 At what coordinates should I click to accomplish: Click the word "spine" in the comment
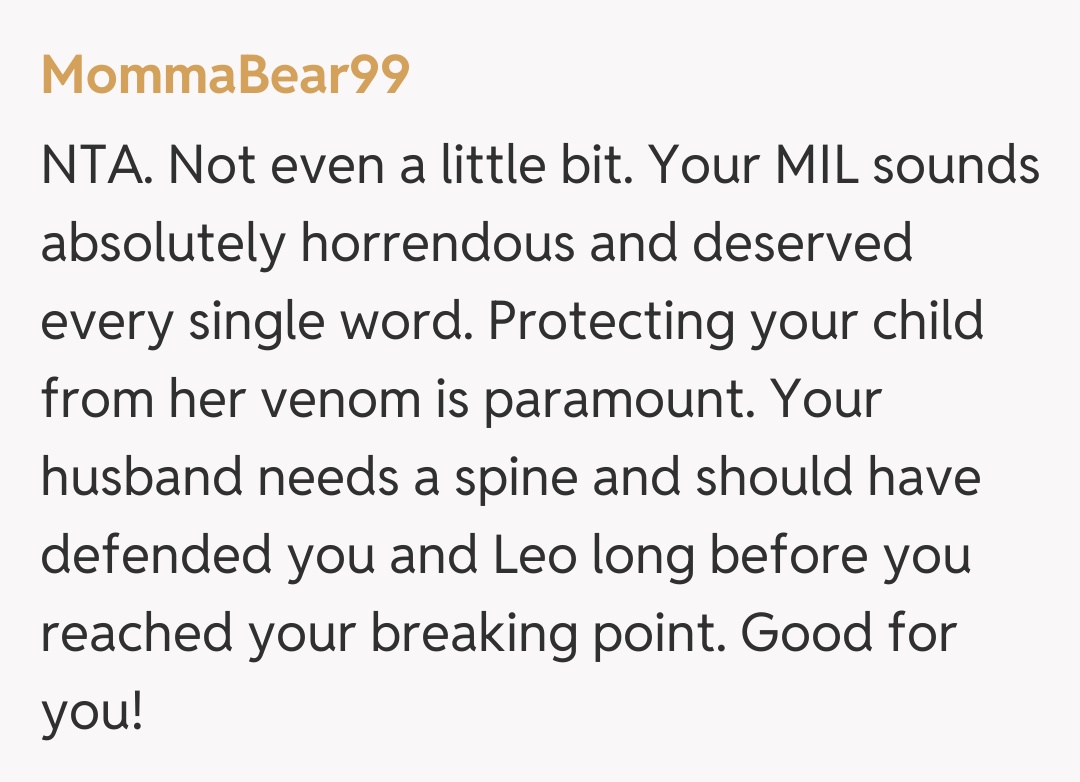[516, 479]
